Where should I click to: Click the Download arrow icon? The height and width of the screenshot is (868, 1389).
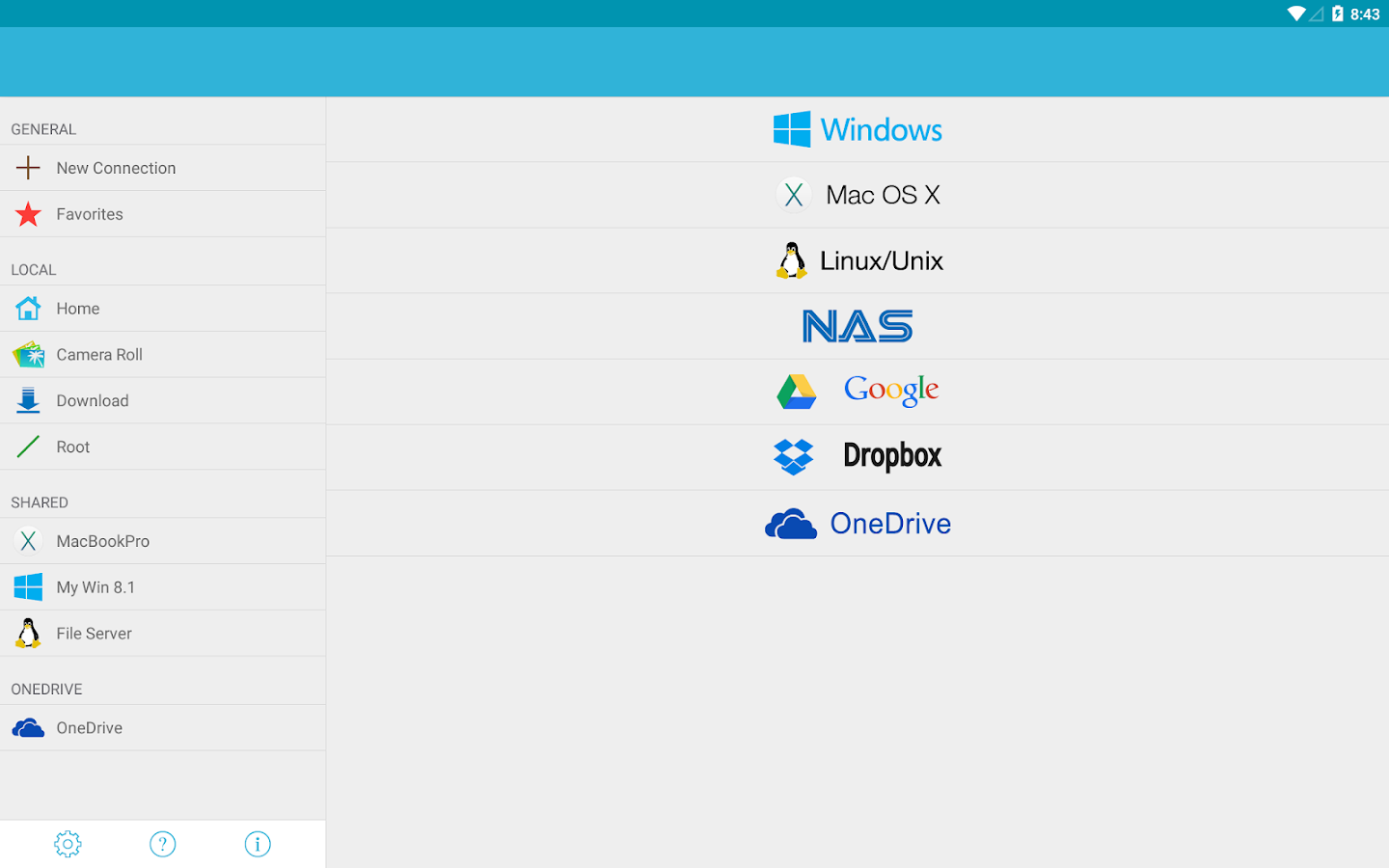coord(28,401)
